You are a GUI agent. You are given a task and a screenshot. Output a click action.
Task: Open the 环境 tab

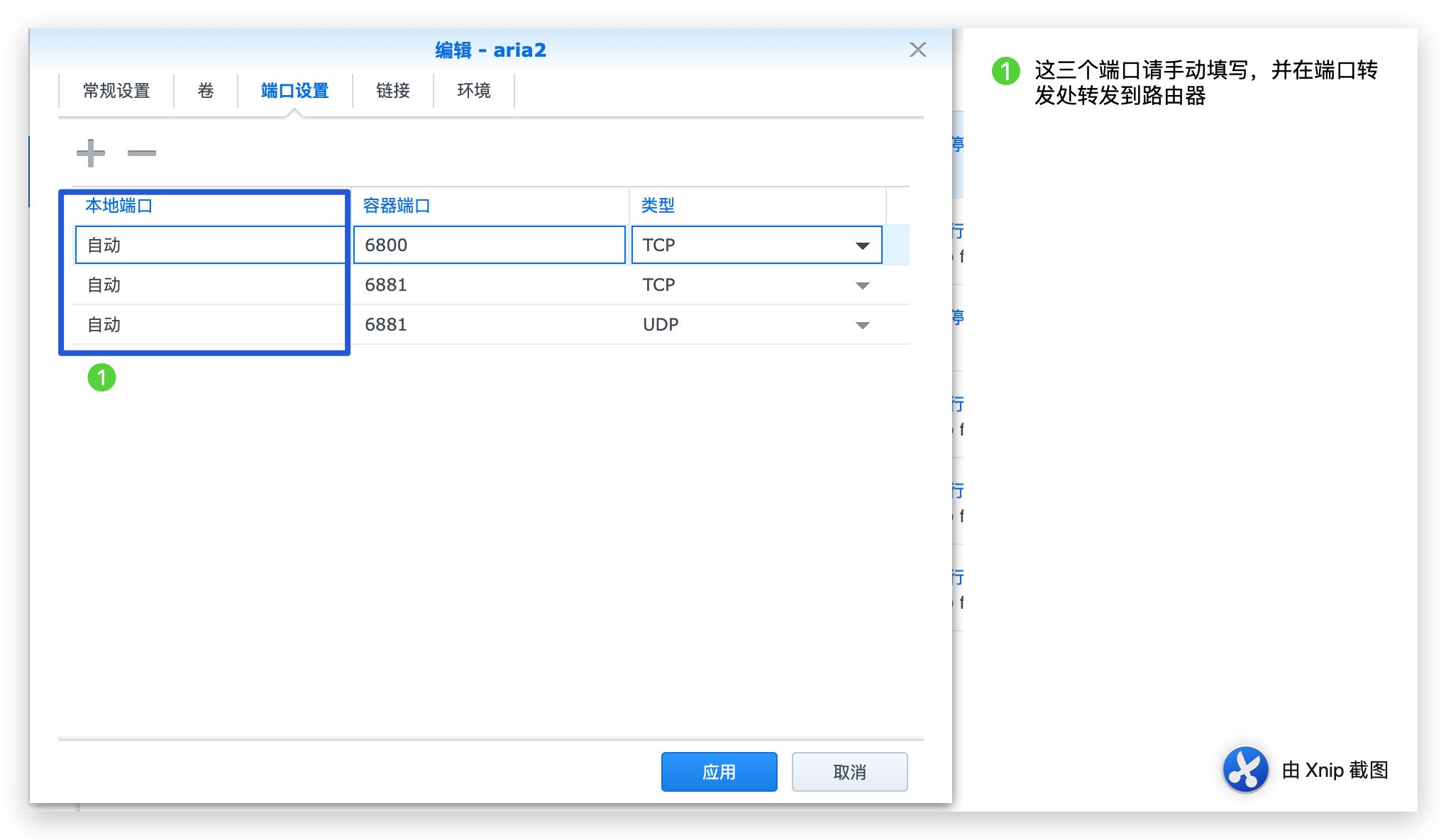pos(473,91)
